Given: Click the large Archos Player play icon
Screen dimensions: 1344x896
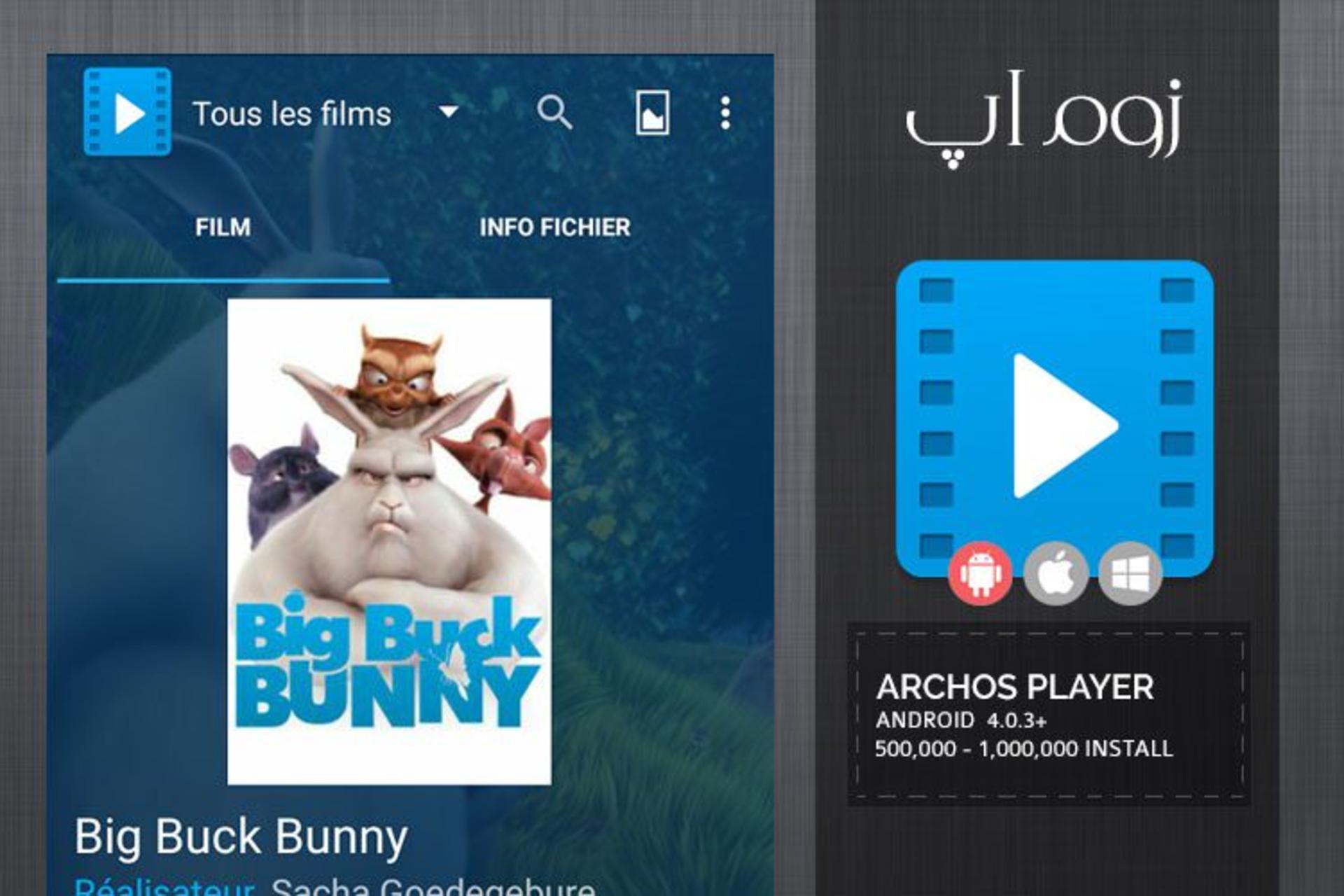Looking at the screenshot, I should click(x=1054, y=419).
